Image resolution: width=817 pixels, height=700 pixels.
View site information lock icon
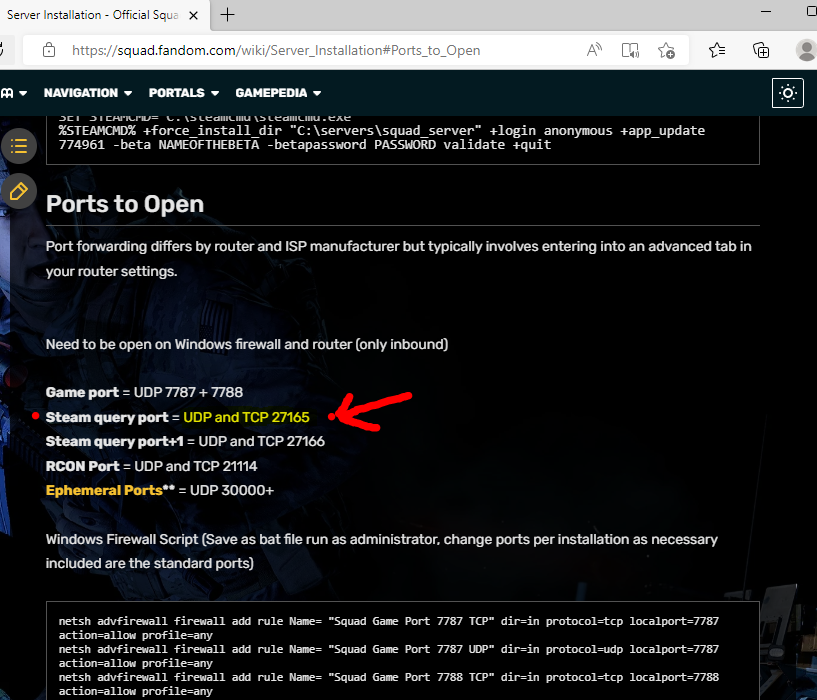pyautogui.click(x=49, y=50)
